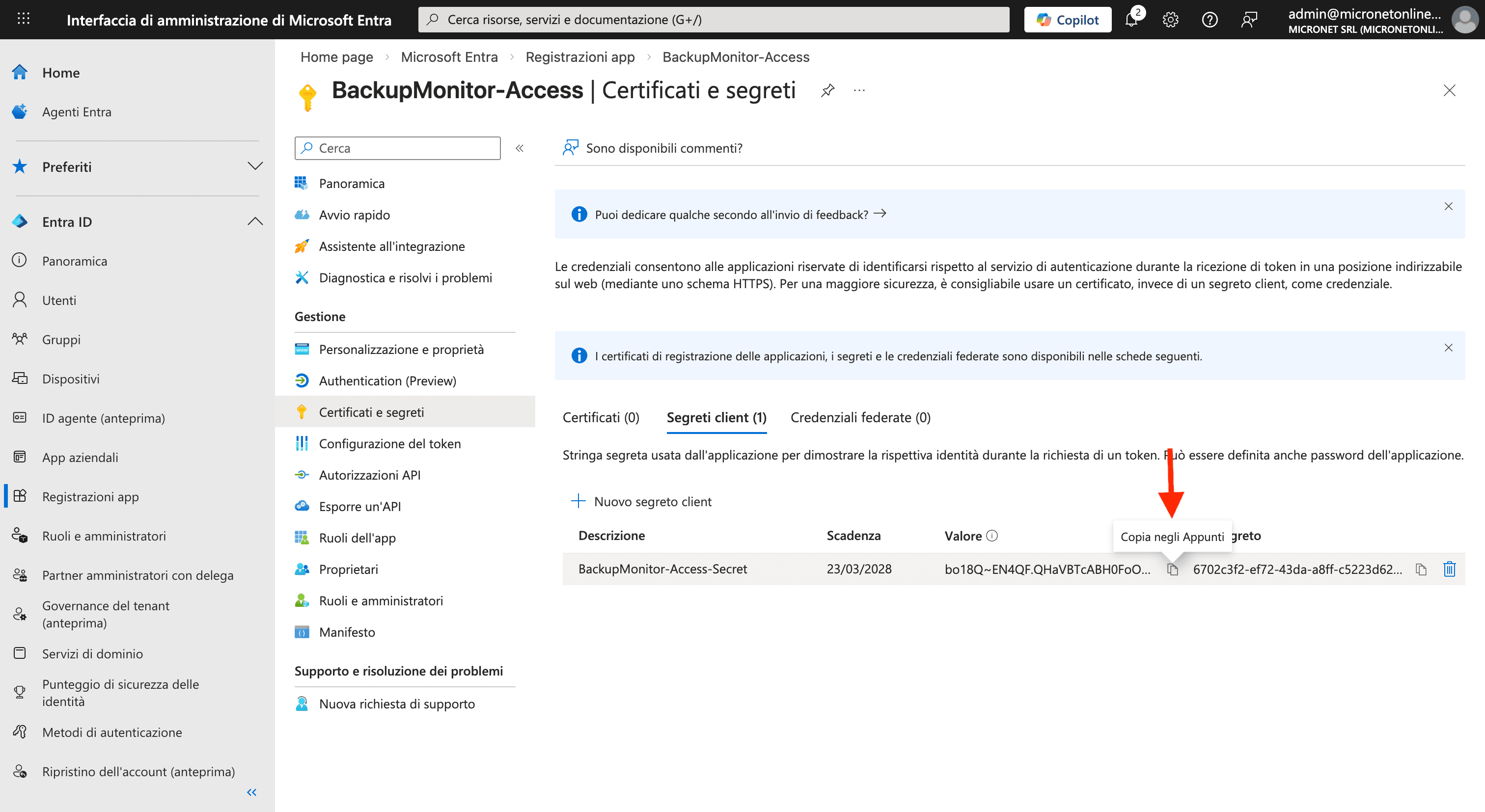Copy the secret value to clipboard
The width and height of the screenshot is (1485, 812).
pos(1173,569)
